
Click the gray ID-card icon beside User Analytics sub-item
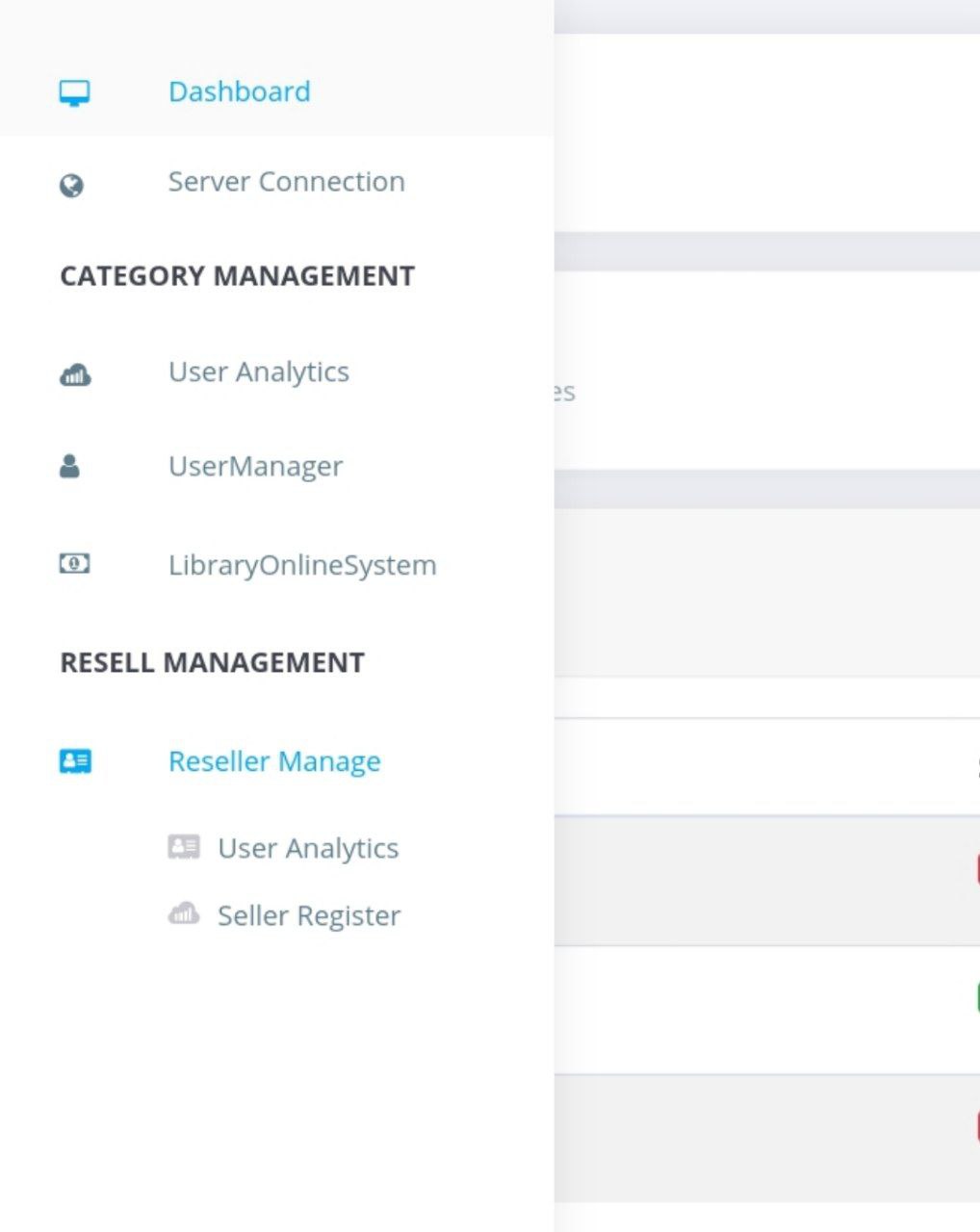coord(185,847)
